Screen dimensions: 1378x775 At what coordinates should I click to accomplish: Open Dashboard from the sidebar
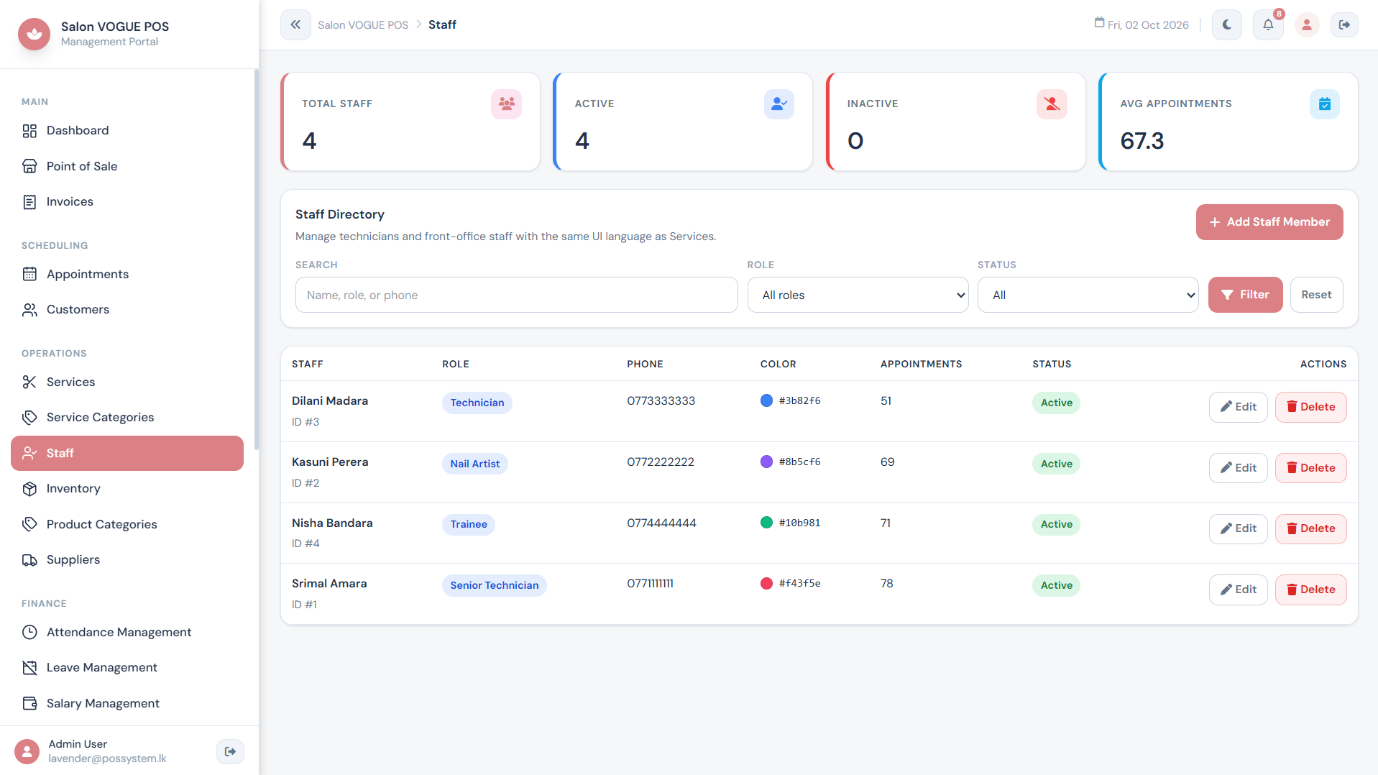click(x=127, y=130)
